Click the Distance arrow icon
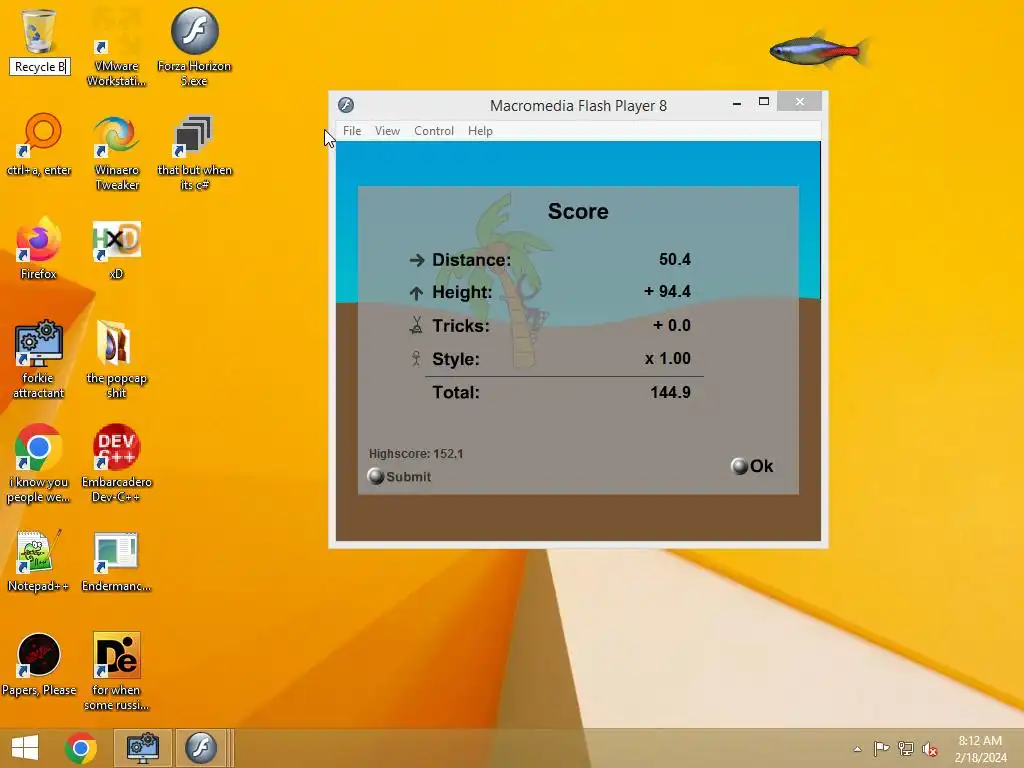The width and height of the screenshot is (1024, 768). pos(417,261)
